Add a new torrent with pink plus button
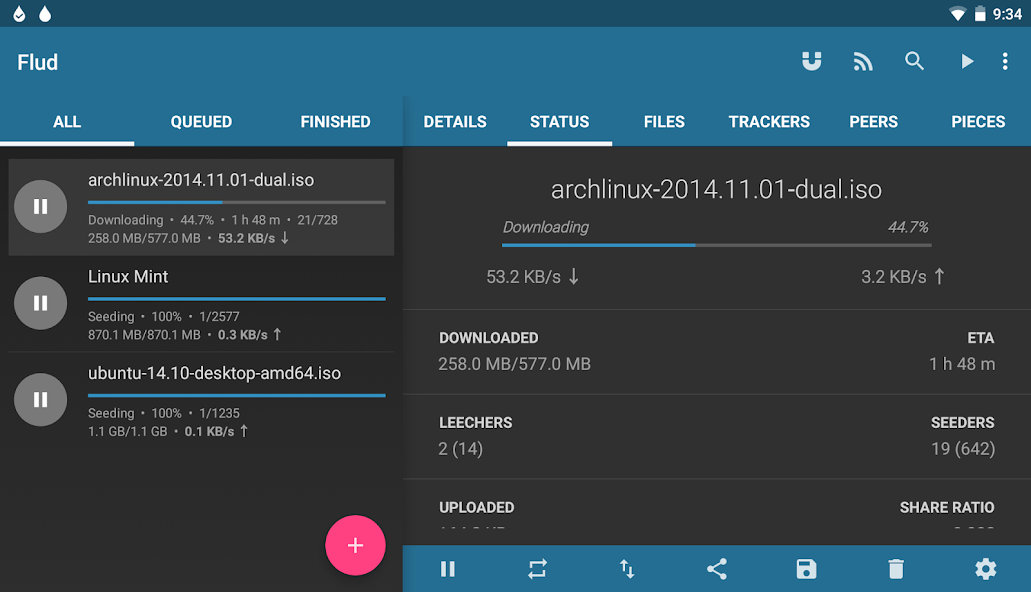The image size is (1031, 592). click(x=355, y=545)
